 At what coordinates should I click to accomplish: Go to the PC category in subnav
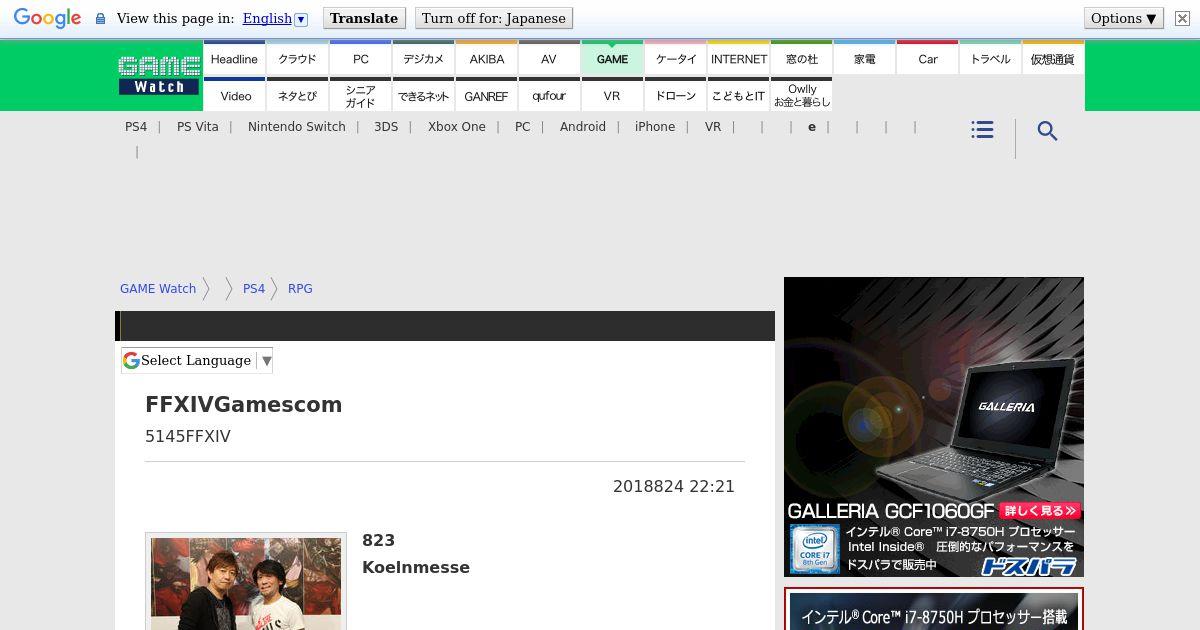(x=522, y=127)
